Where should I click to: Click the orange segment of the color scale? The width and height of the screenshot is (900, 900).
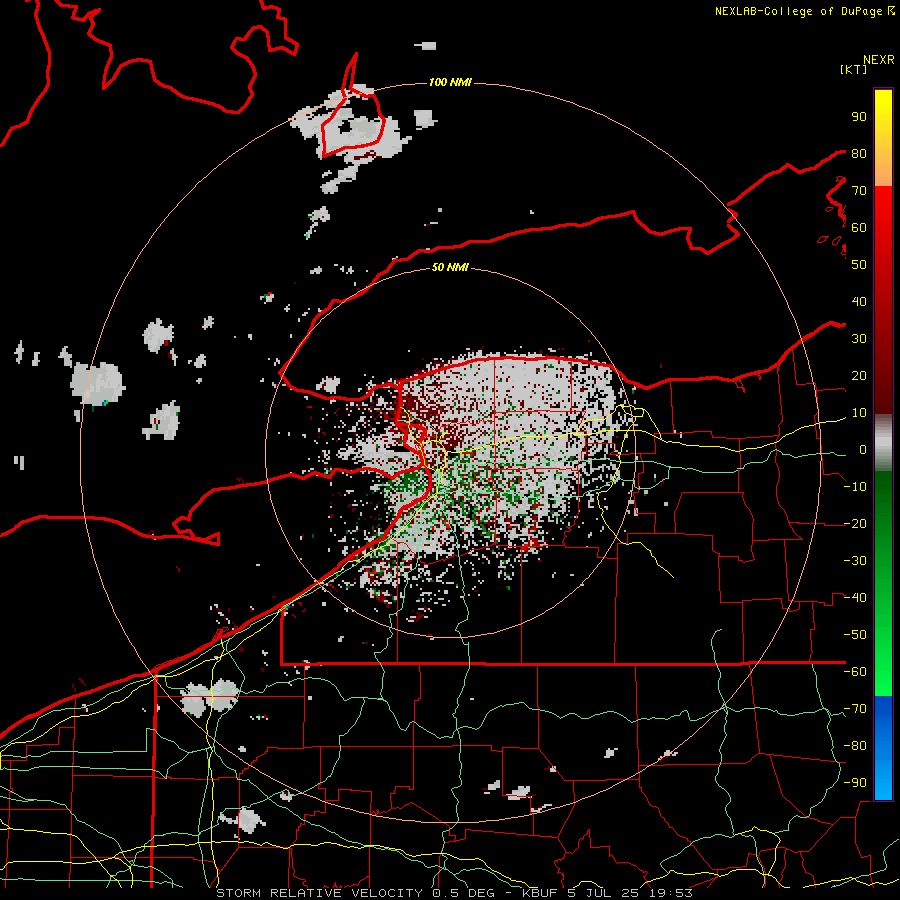tap(883, 169)
